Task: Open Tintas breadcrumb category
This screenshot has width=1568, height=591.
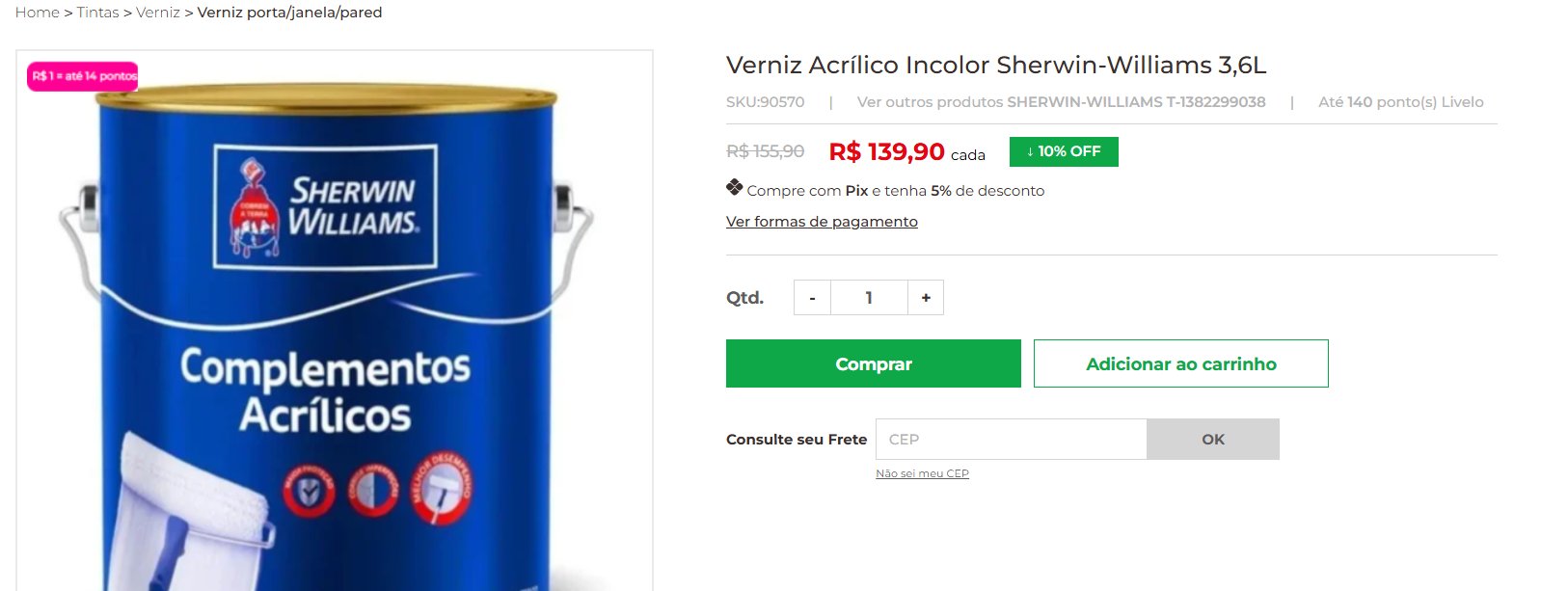Action: (x=98, y=13)
